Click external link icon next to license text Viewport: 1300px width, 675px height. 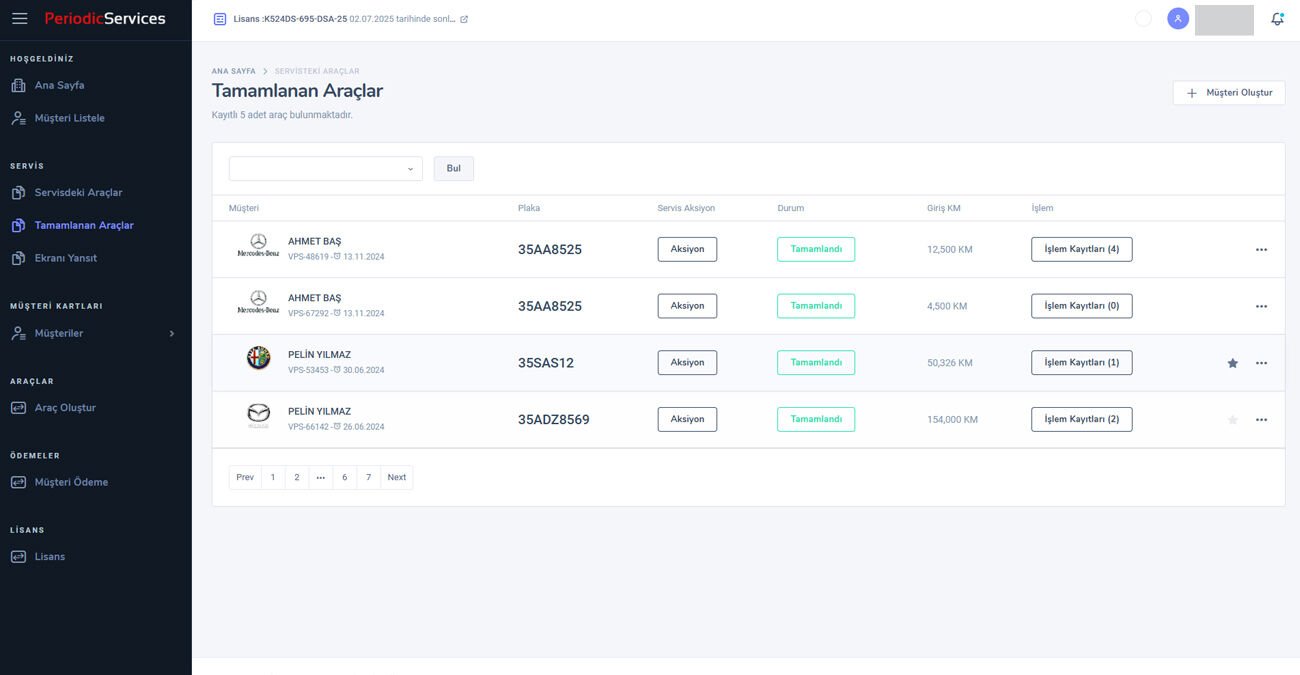(x=464, y=19)
